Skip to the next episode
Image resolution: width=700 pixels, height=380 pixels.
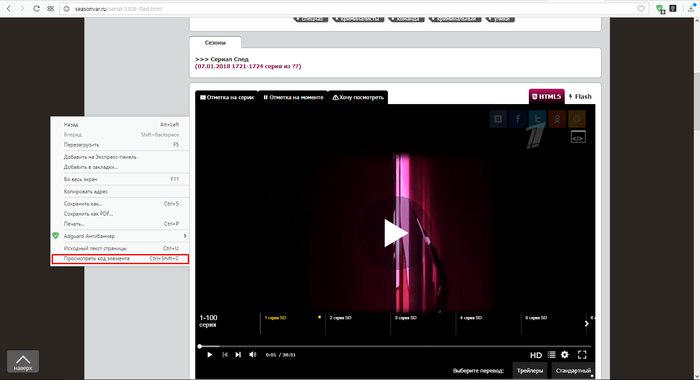[238, 355]
